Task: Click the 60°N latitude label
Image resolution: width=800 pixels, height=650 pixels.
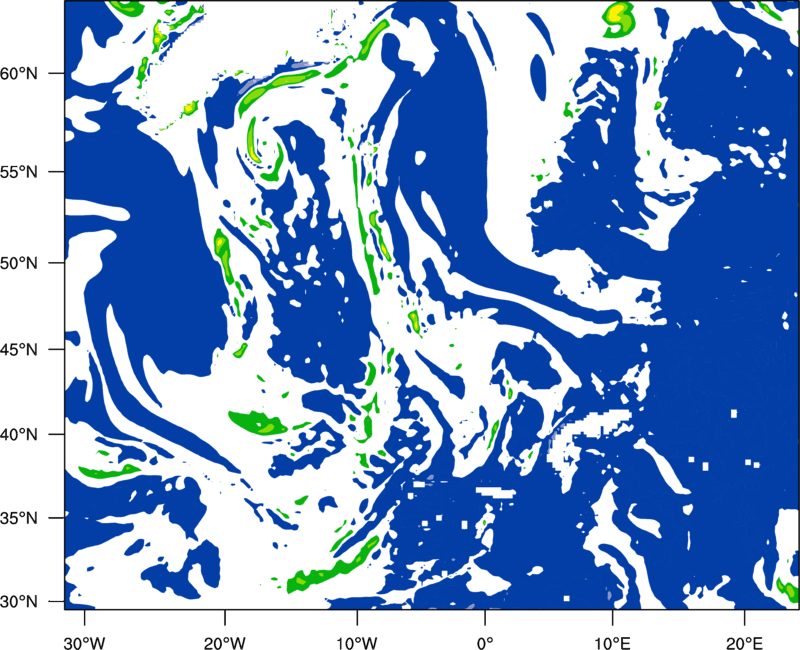Action: pyautogui.click(x=19, y=74)
